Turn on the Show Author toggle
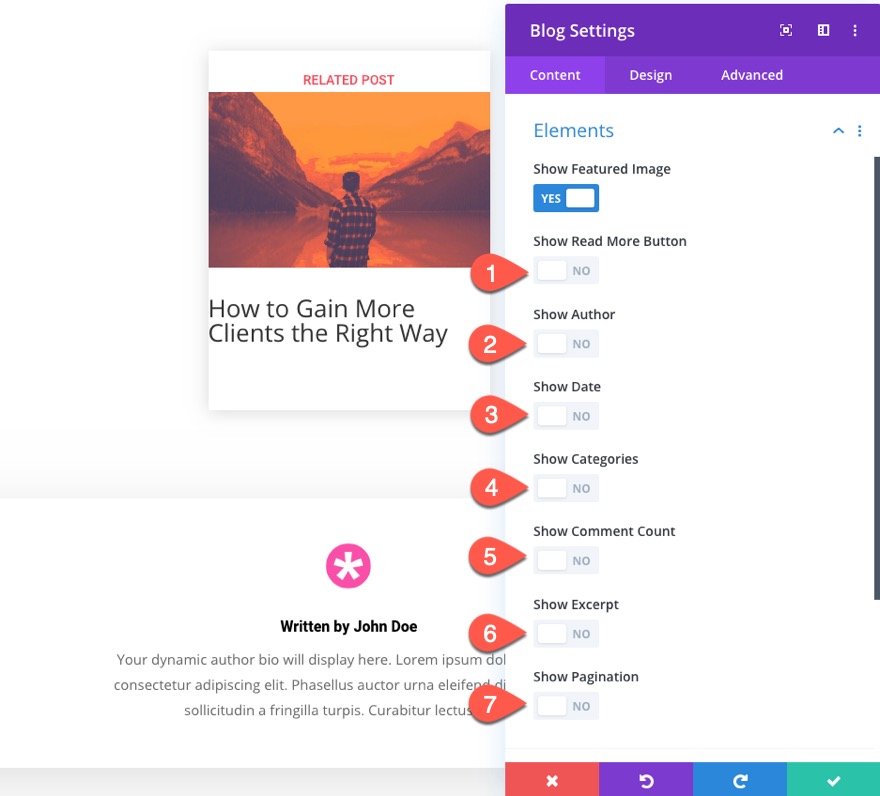 click(566, 344)
